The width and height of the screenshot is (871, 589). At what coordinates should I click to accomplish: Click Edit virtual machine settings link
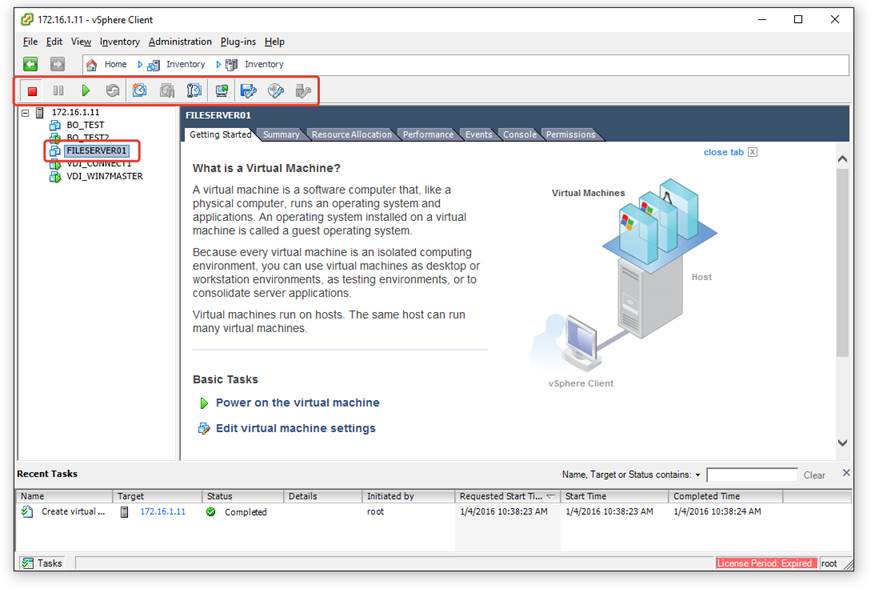tap(296, 428)
